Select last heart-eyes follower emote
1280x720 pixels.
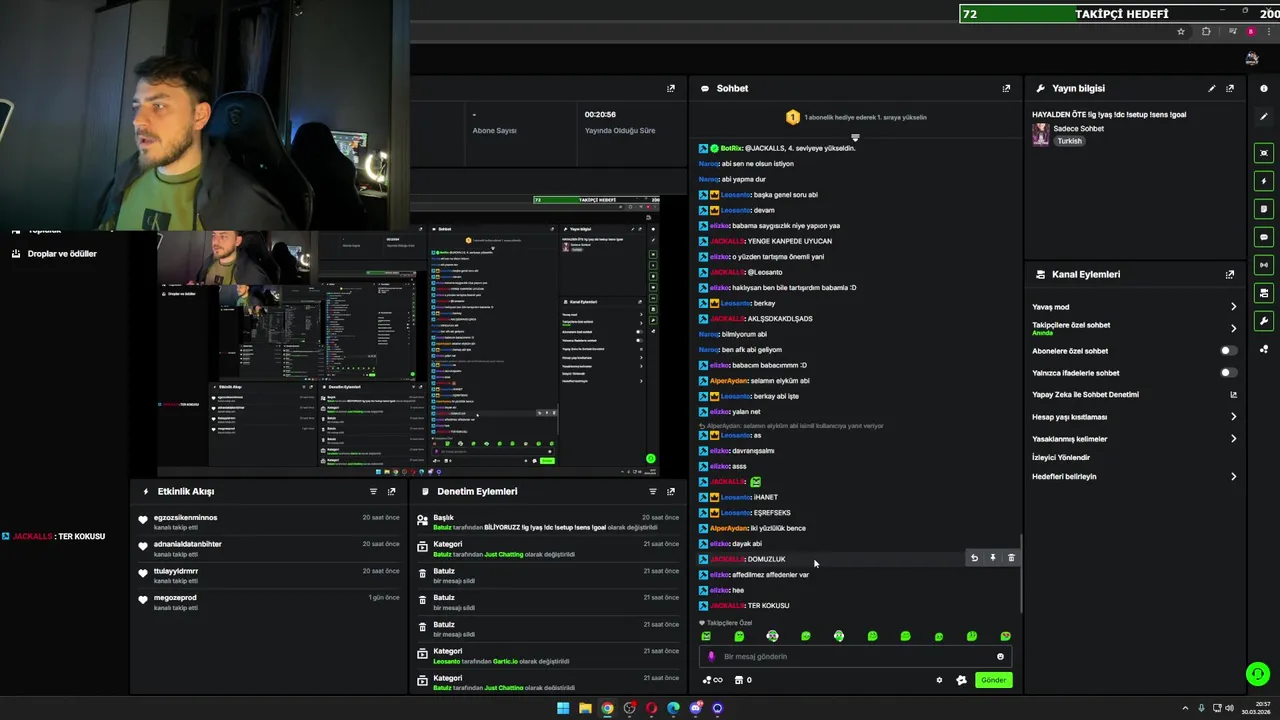click(1005, 636)
